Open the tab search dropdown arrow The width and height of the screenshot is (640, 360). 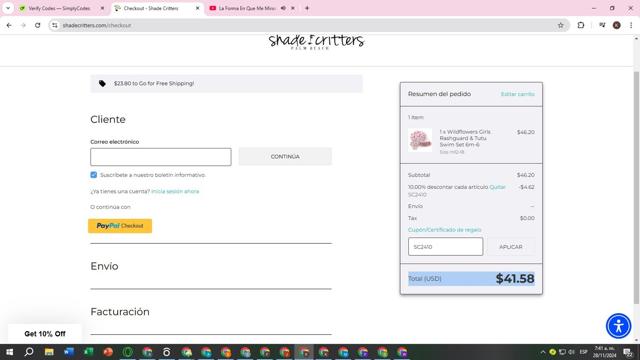pyautogui.click(x=8, y=8)
